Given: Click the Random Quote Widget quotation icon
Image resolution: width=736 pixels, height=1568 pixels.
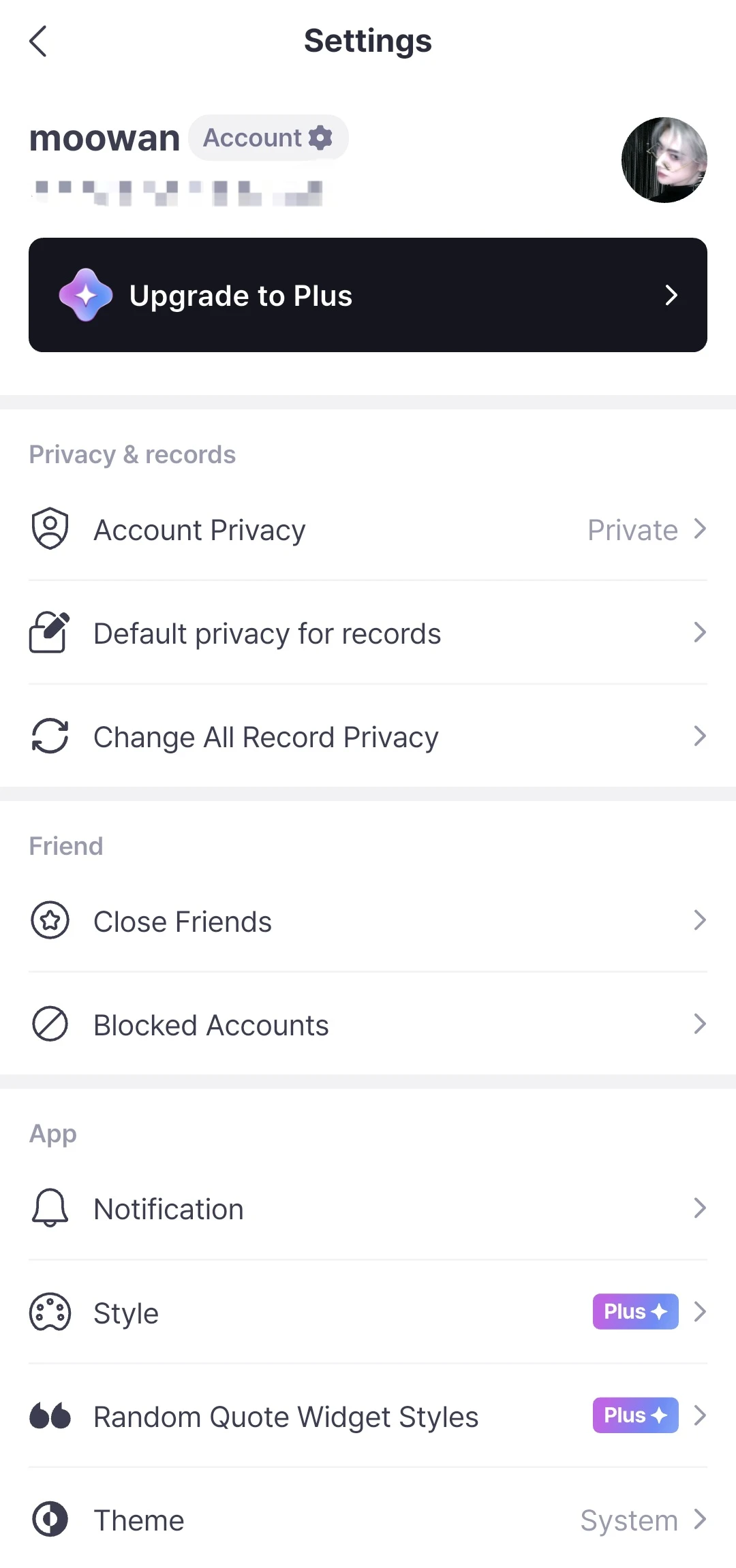Looking at the screenshot, I should [50, 1415].
